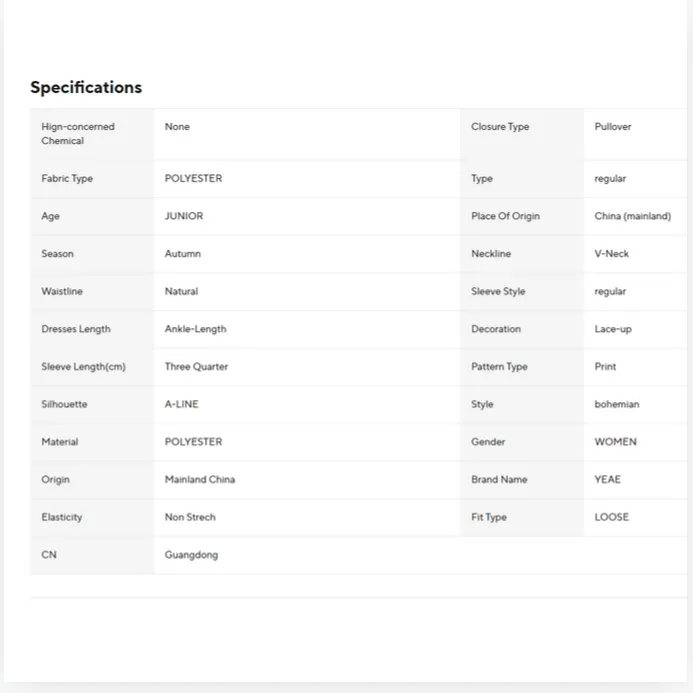693x693 pixels.
Task: Select the Fabric Type label cell
Action: [92, 179]
